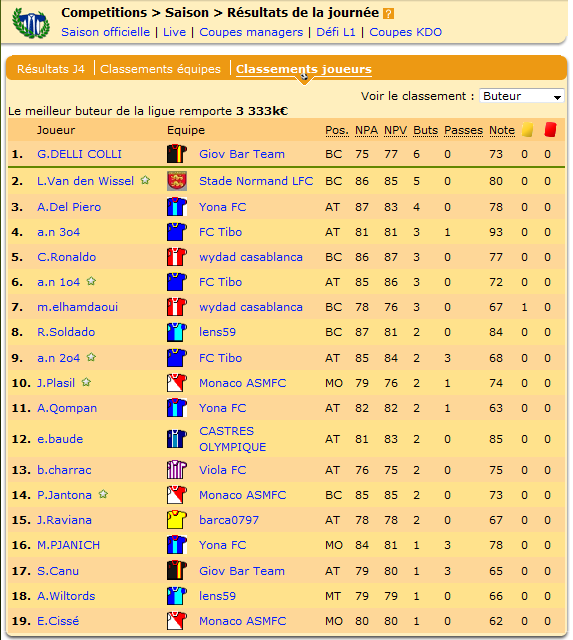Open barca0797 team link
573x640 pixels.
229,520
